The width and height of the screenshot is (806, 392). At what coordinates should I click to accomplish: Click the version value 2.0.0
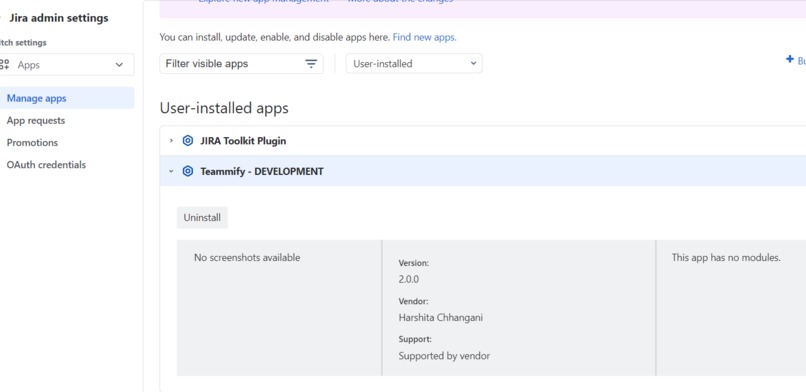(x=409, y=279)
